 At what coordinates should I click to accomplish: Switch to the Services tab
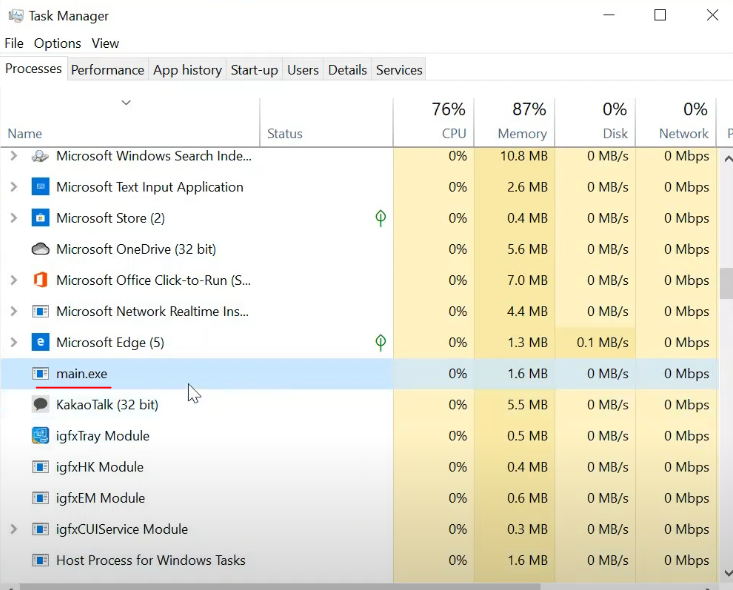pos(399,70)
